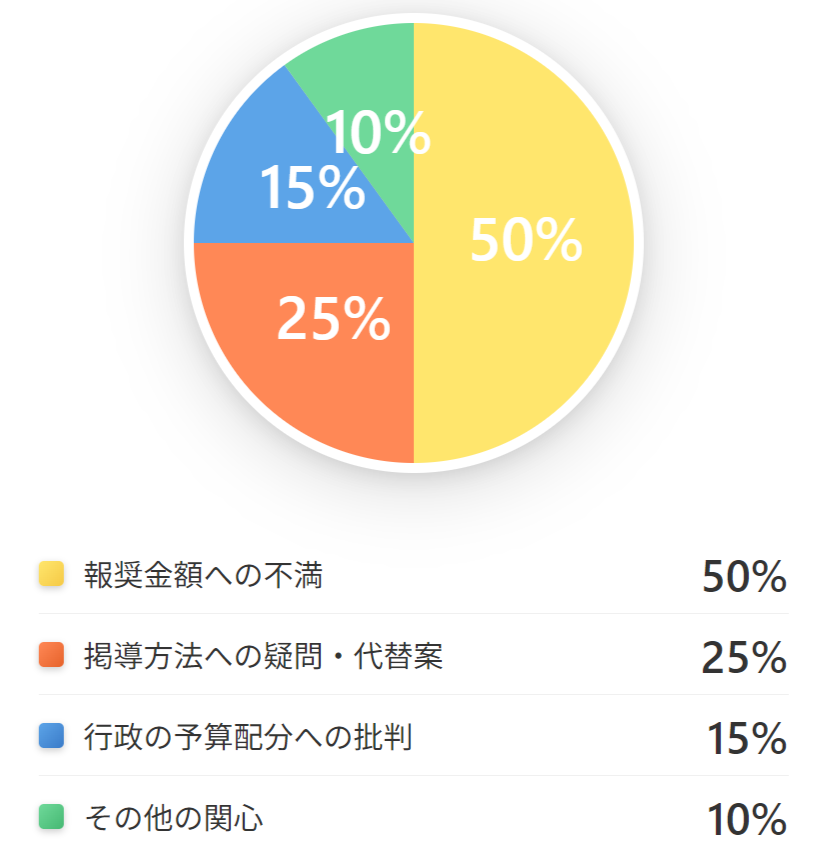Select the orange legend color swatch

[51, 655]
